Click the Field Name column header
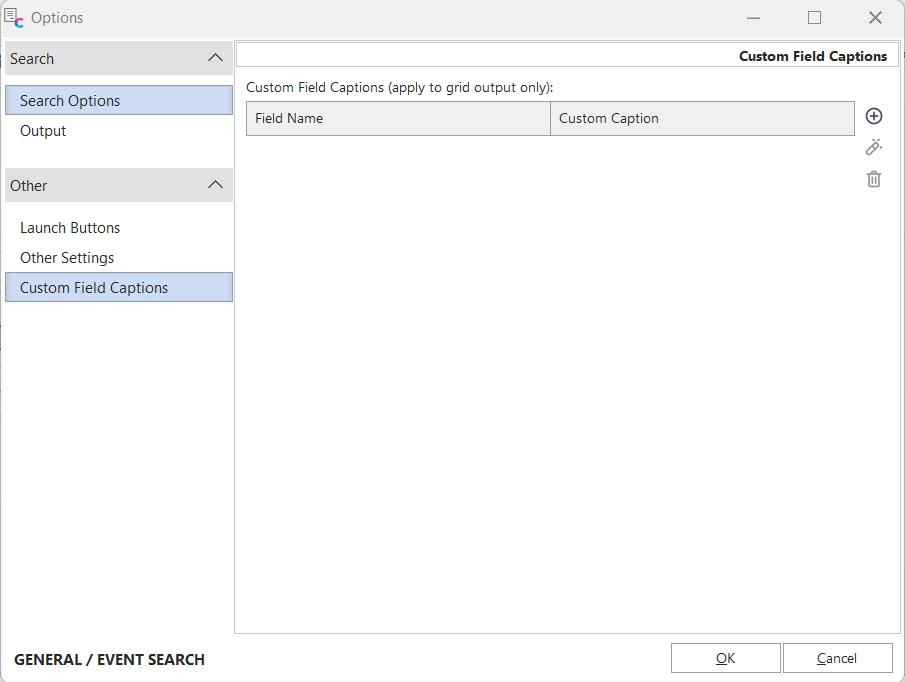This screenshot has width=905, height=682. coord(398,118)
